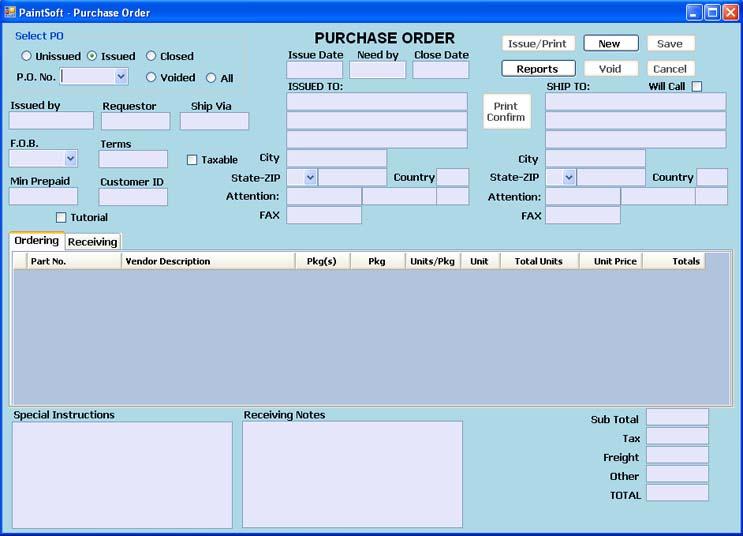Open the Reports button
Image resolution: width=743 pixels, height=536 pixels.
[538, 69]
